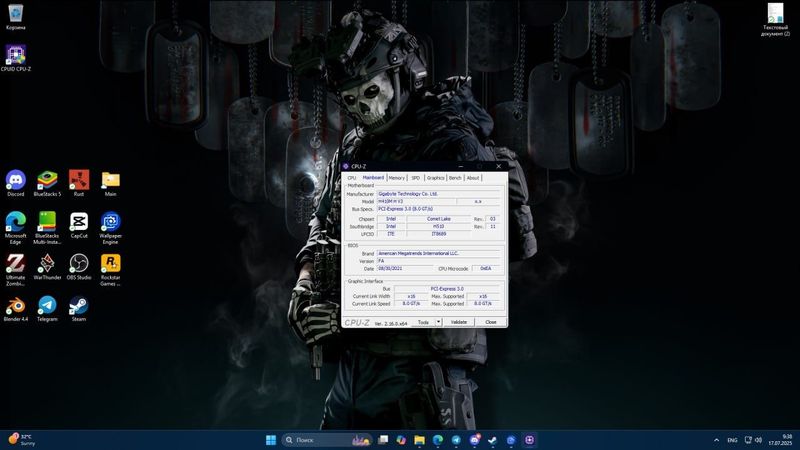Select the Mainboard tab in CPU-Z
The width and height of the screenshot is (800, 450).
(373, 178)
